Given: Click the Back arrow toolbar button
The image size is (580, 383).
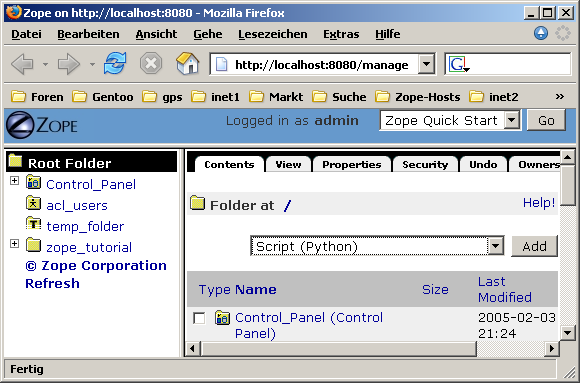Looking at the screenshot, I should (x=22, y=64).
